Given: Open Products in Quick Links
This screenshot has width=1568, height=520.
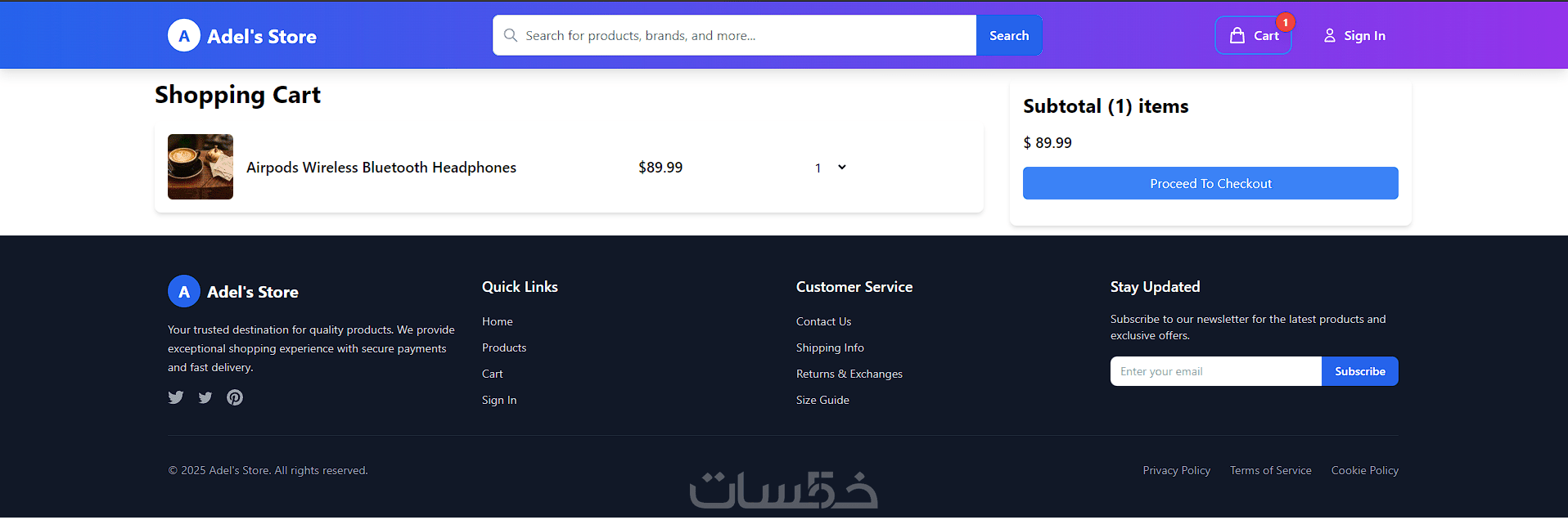Looking at the screenshot, I should click(x=504, y=347).
